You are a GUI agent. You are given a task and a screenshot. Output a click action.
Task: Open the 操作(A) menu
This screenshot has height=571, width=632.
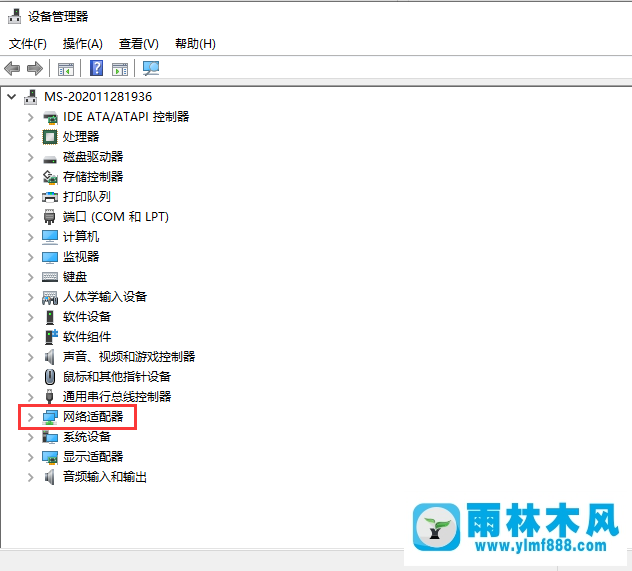(83, 44)
